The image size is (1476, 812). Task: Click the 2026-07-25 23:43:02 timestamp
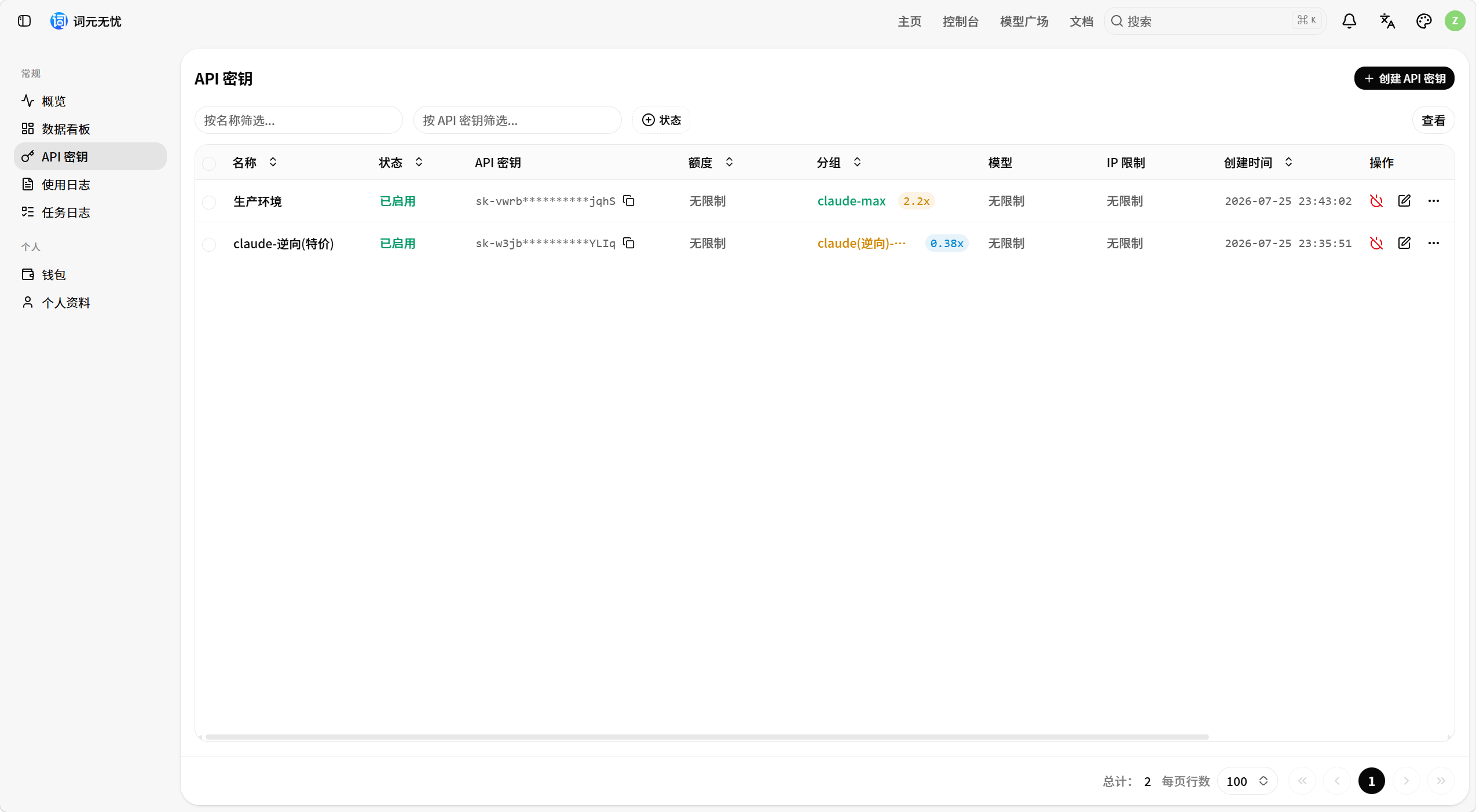(1288, 201)
